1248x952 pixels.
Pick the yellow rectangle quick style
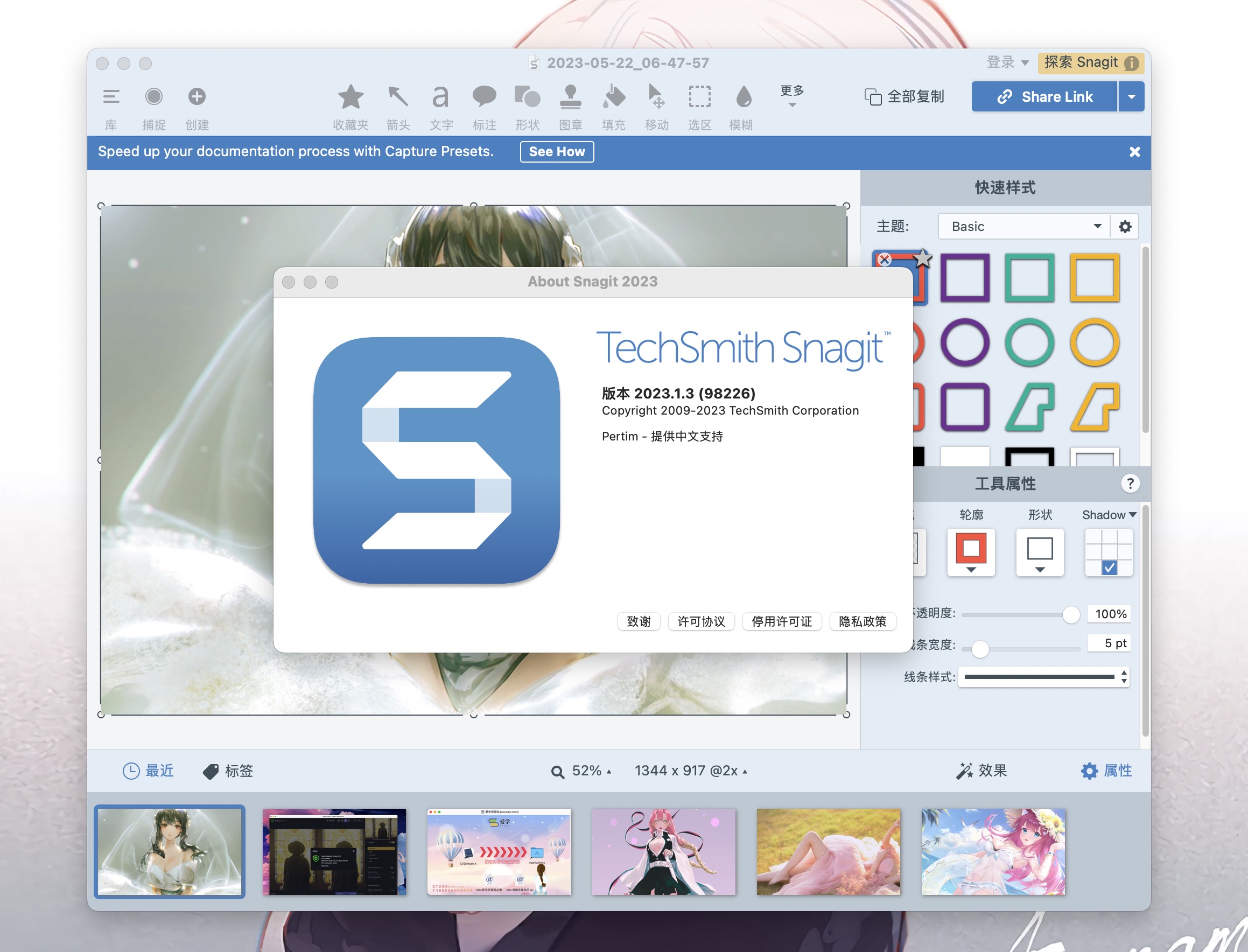(x=1095, y=278)
